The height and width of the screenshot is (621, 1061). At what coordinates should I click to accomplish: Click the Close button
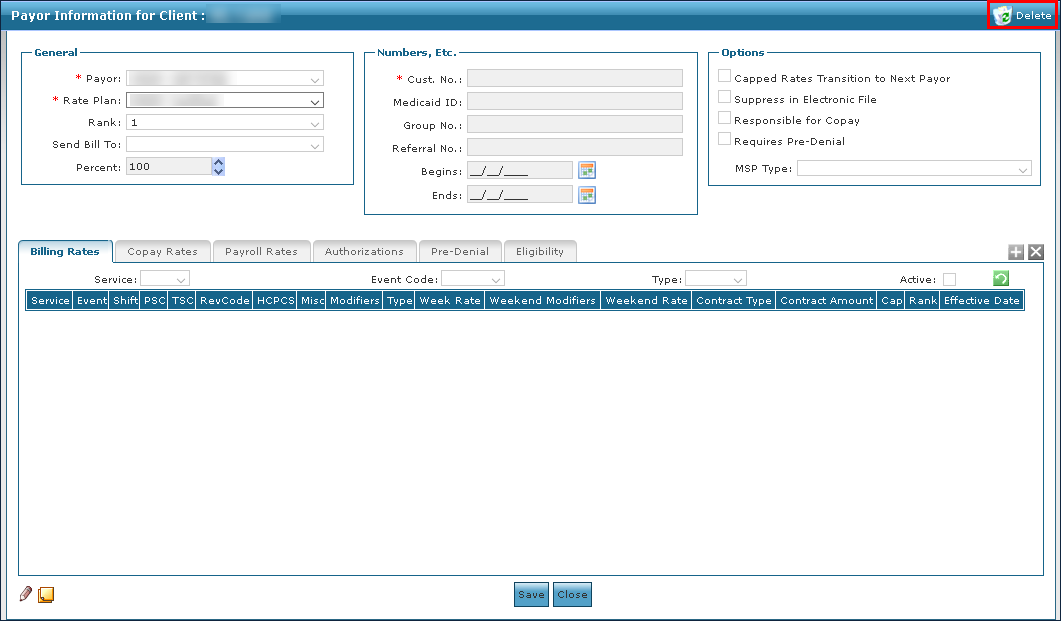point(572,595)
